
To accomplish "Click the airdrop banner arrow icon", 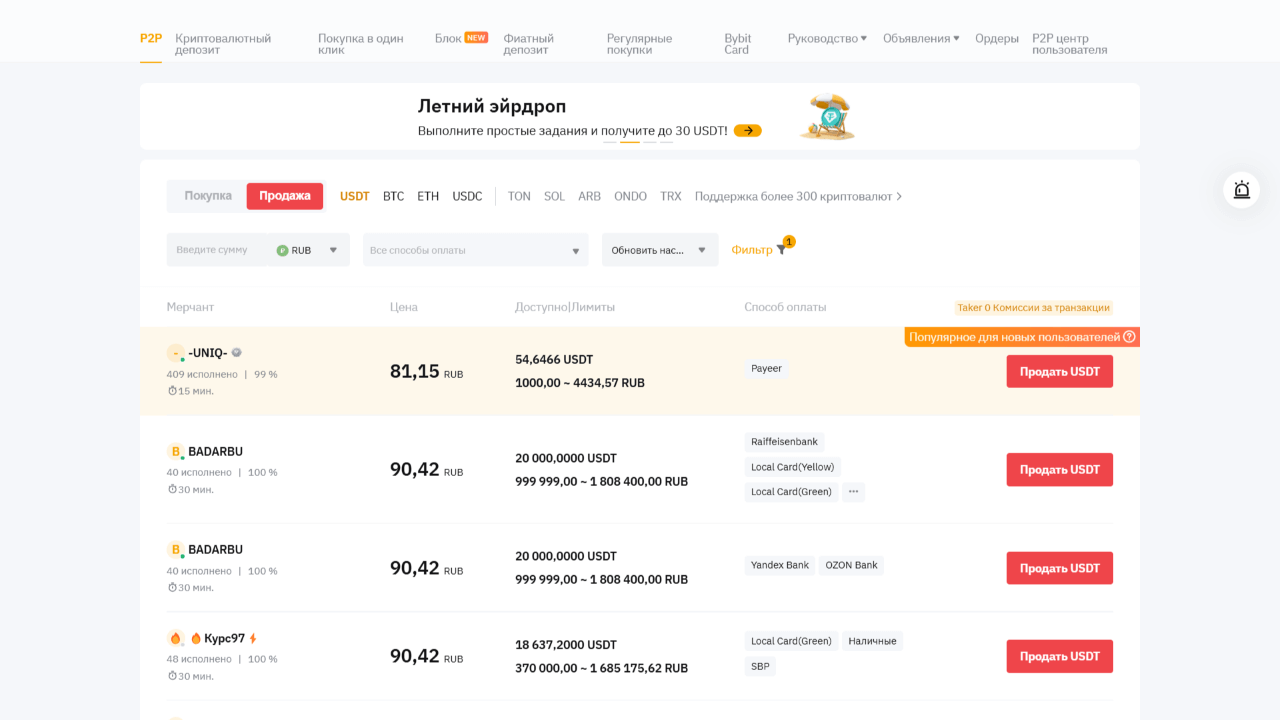I will [747, 131].
